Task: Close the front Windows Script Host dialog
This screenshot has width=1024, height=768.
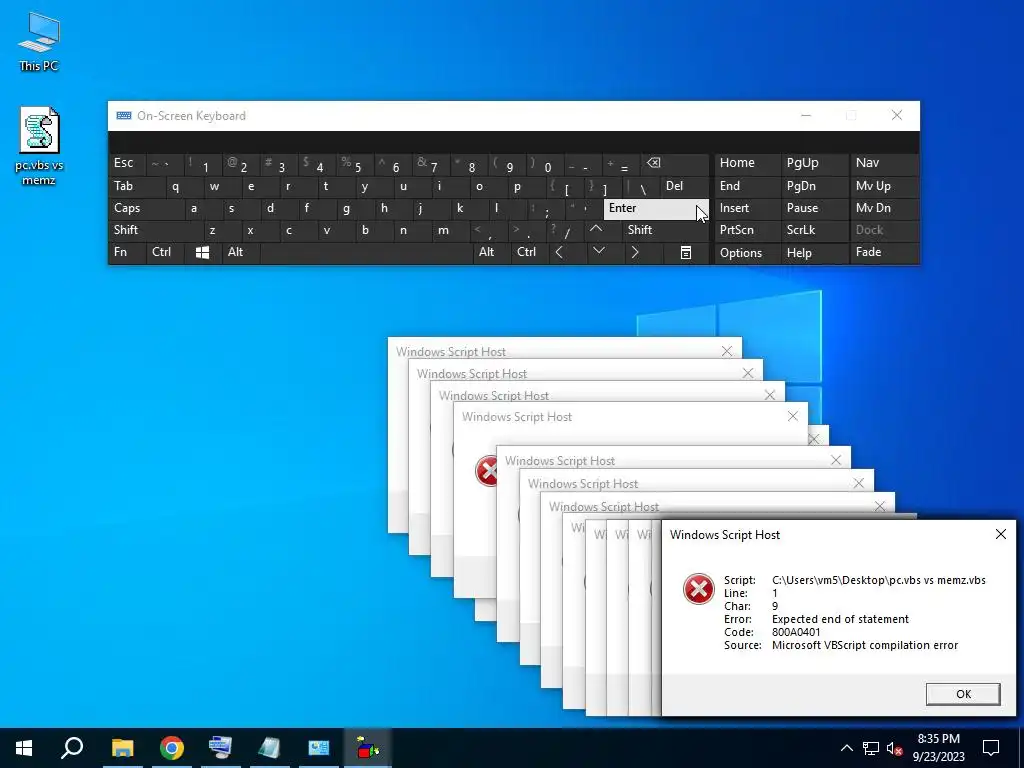Action: click(x=1000, y=534)
